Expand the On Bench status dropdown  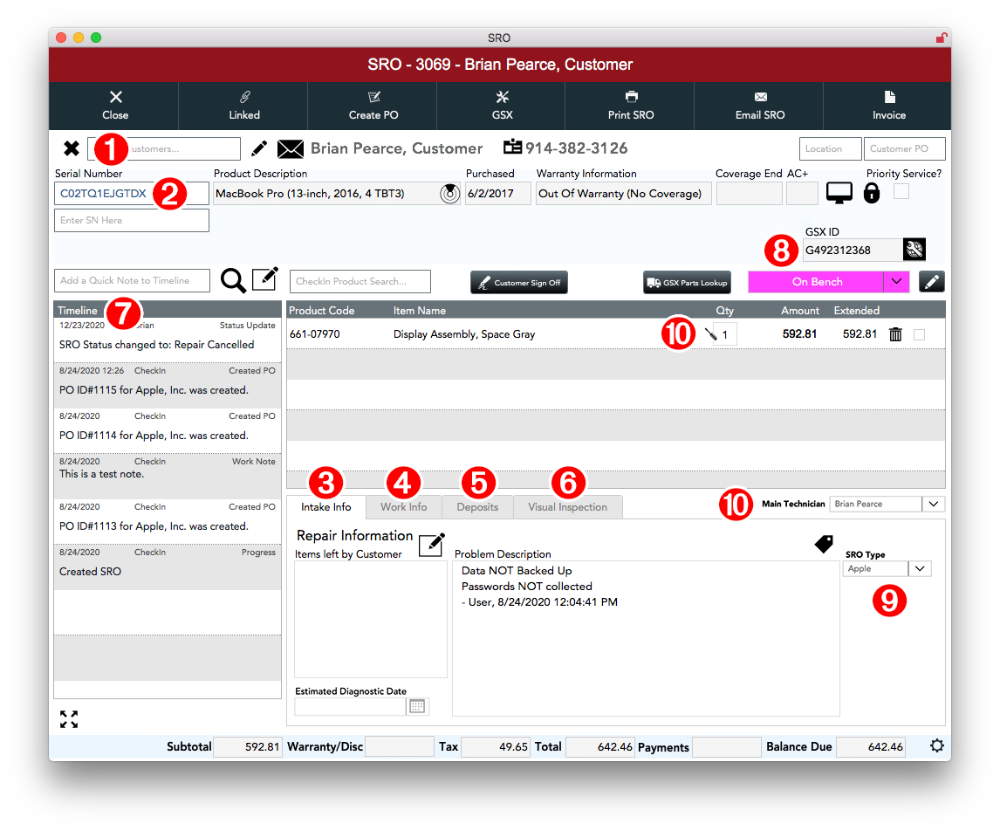coord(896,282)
